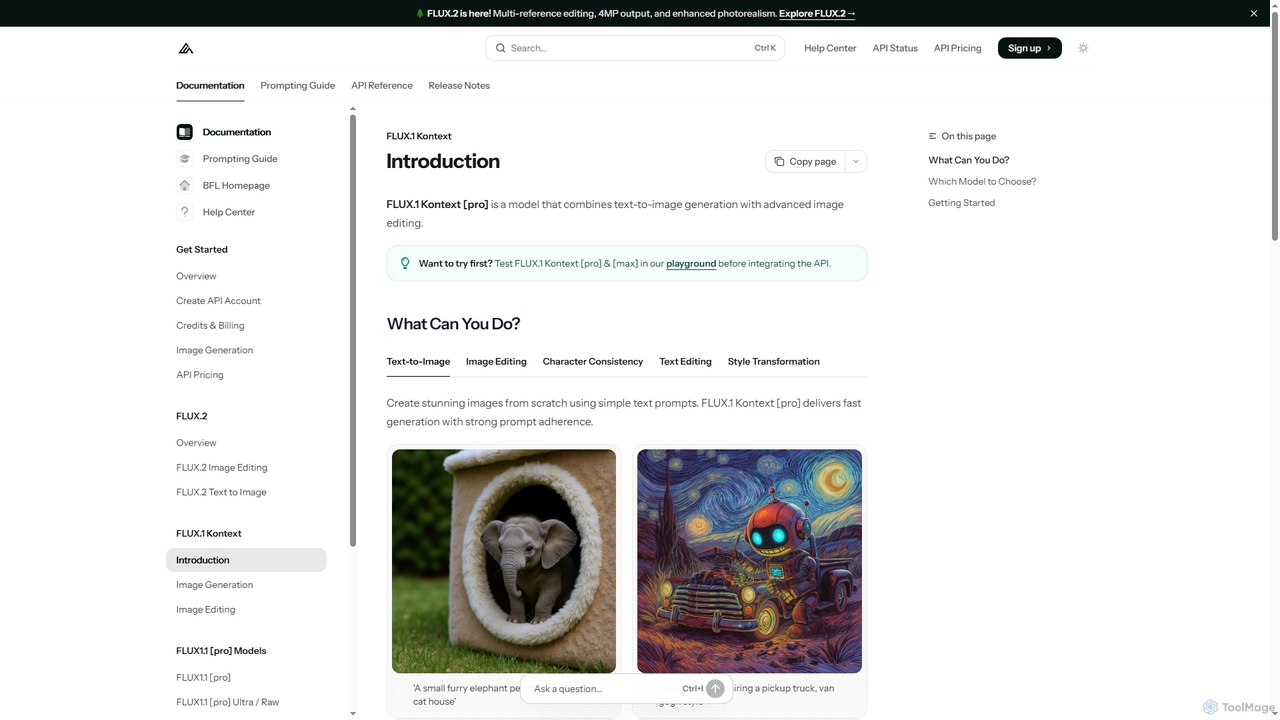Open Help Center link in header

pyautogui.click(x=830, y=48)
